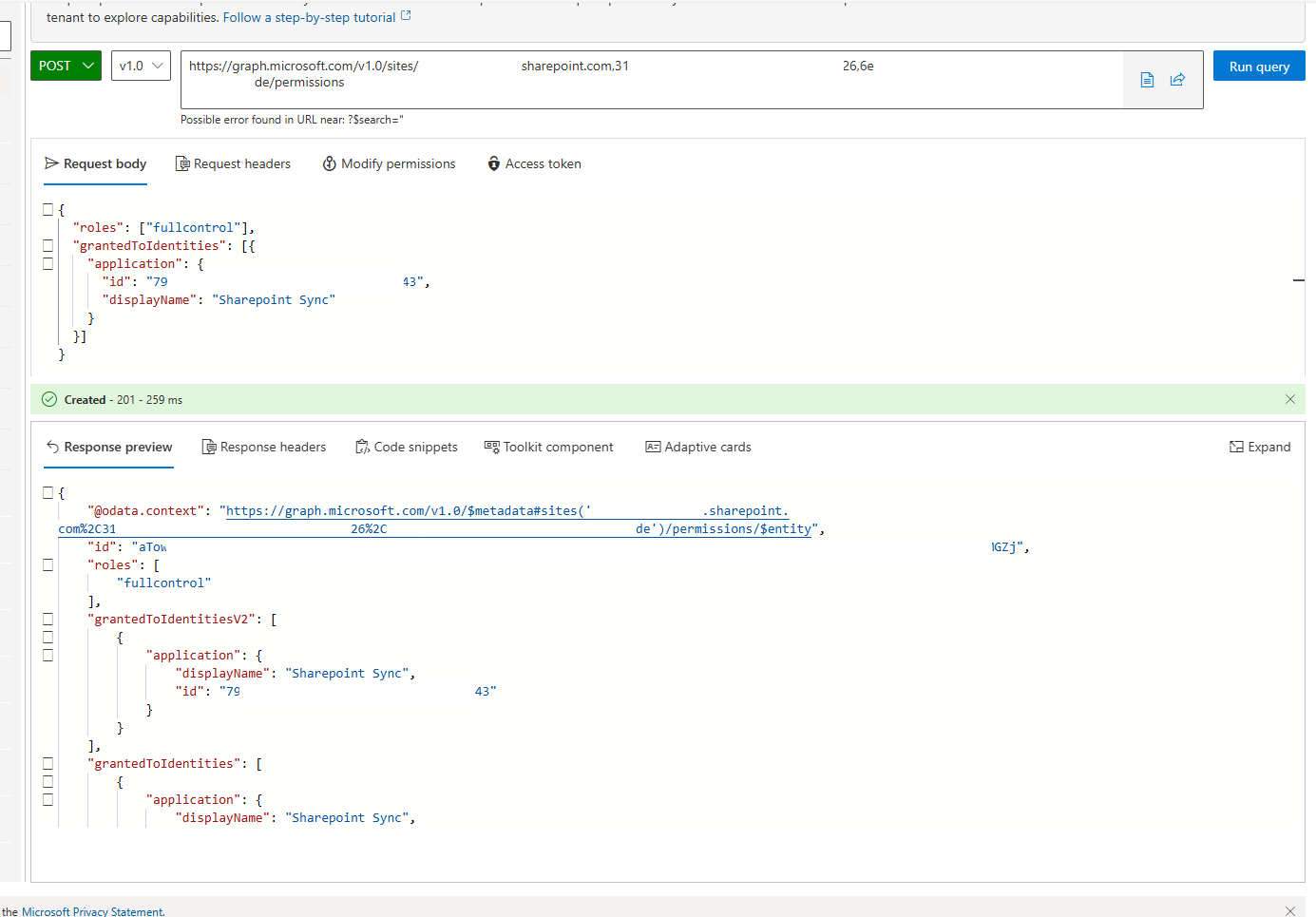The height and width of the screenshot is (917, 1316).
Task: Show the Access token tab
Action: [534, 163]
